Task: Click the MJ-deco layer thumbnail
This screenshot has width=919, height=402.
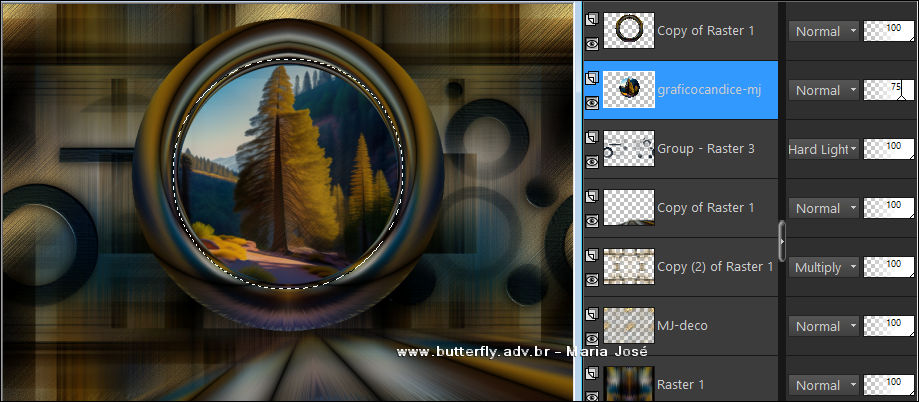Action: (x=629, y=326)
